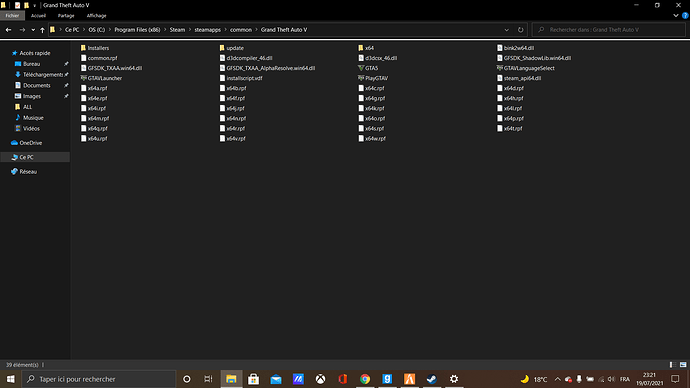The image size is (690, 388).
Task: Select Téléchargements in navigation pane
Action: (x=43, y=75)
